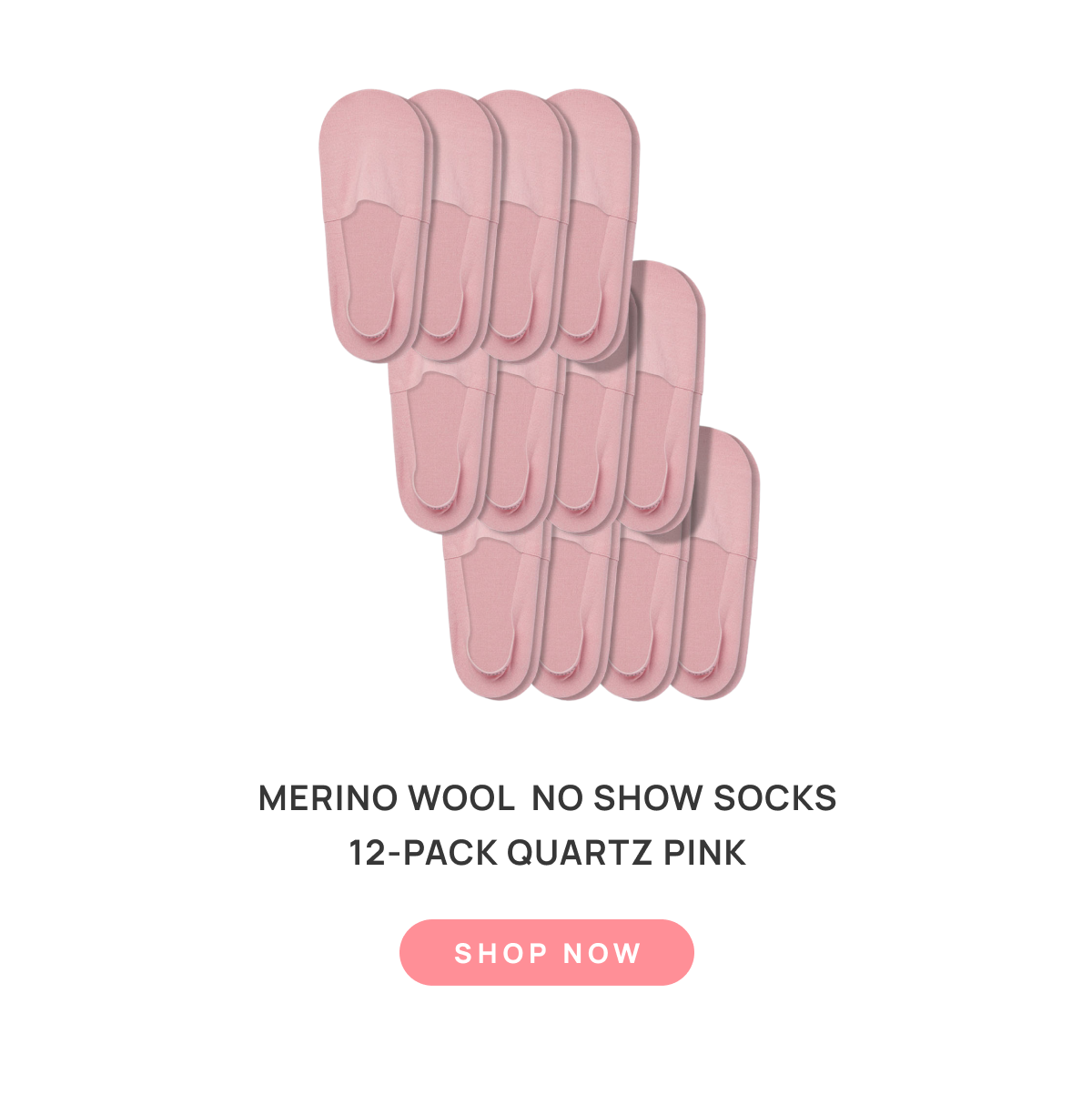The image size is (1092, 1095).
Task: Click the pink SHOP NOW button
Action: (547, 952)
